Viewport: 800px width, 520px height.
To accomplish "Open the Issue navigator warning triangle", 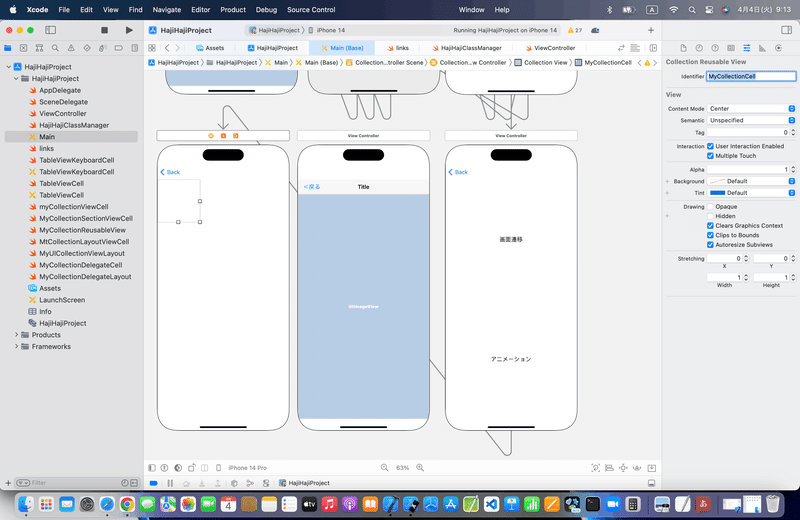I will coord(71,48).
